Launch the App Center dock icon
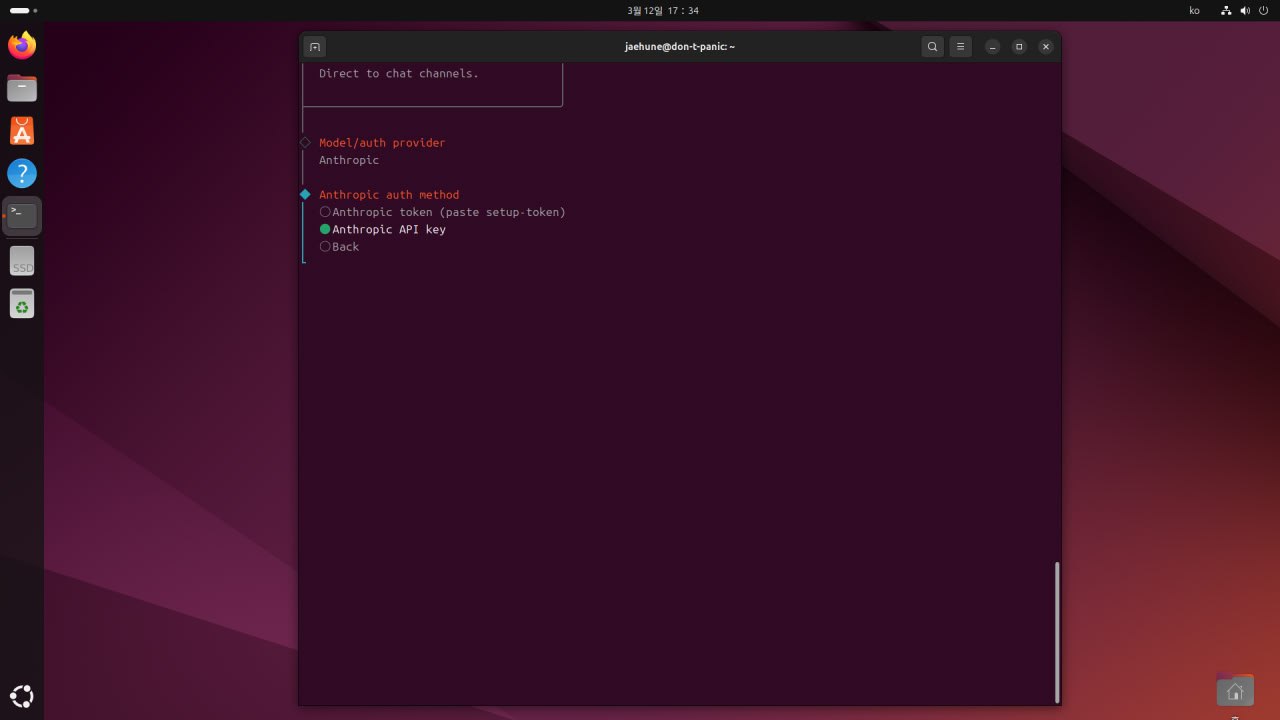1280x720 pixels. point(21,131)
